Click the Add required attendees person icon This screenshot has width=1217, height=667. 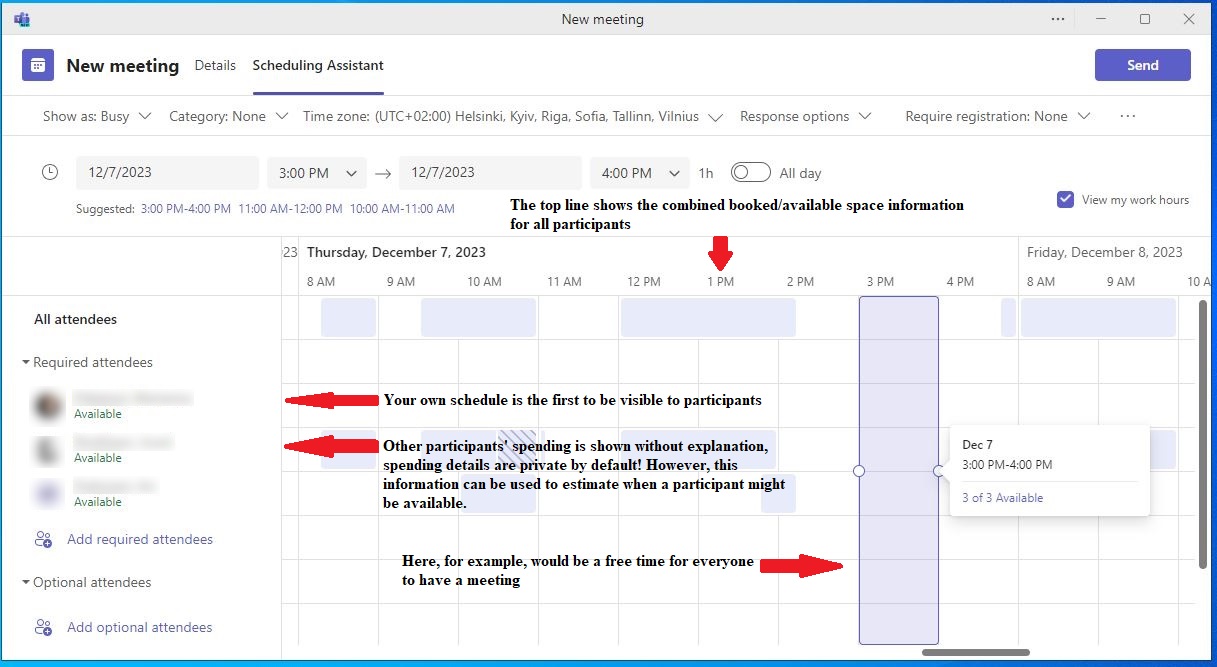43,540
